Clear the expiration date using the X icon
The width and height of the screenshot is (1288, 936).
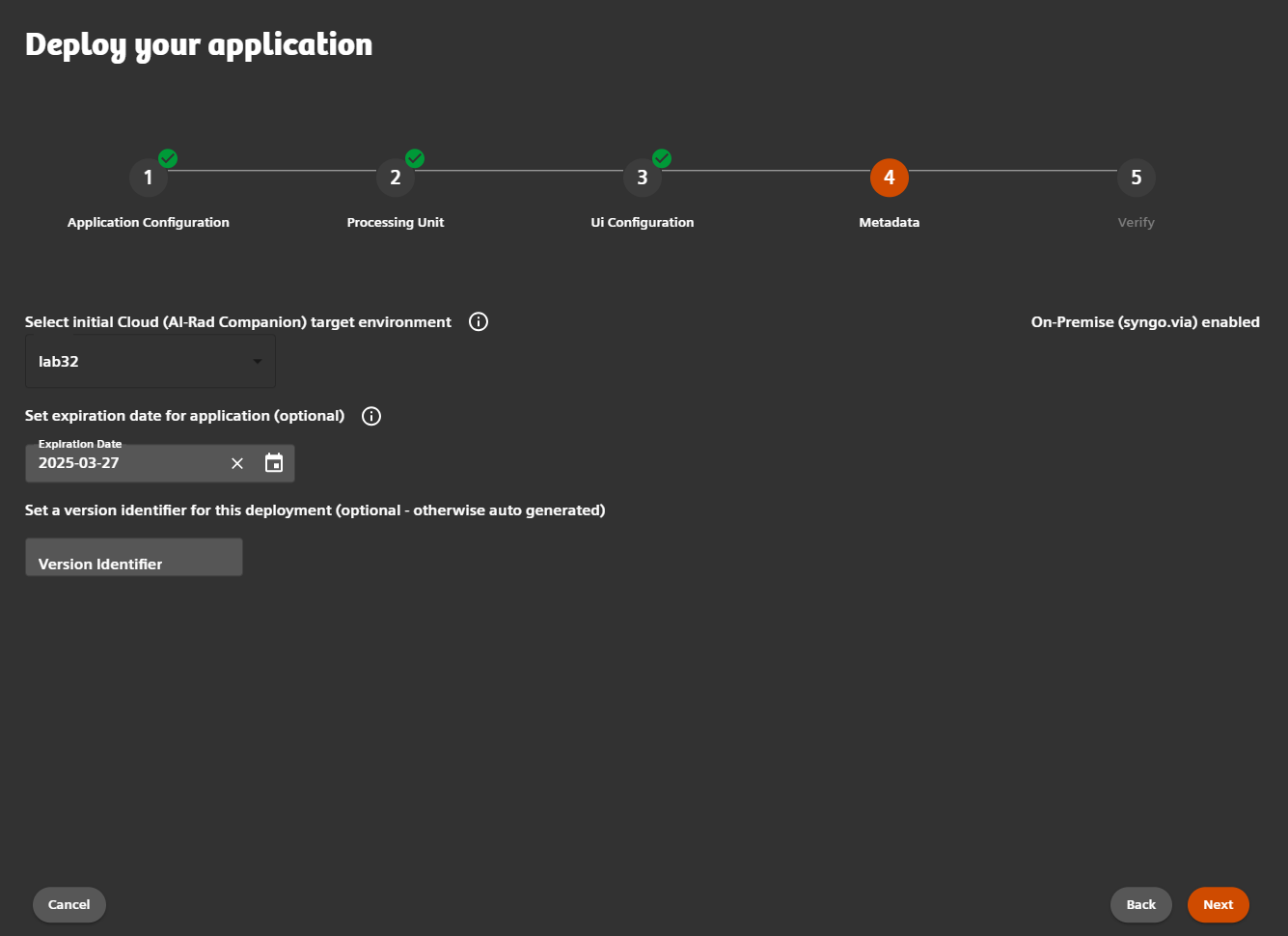point(237,463)
